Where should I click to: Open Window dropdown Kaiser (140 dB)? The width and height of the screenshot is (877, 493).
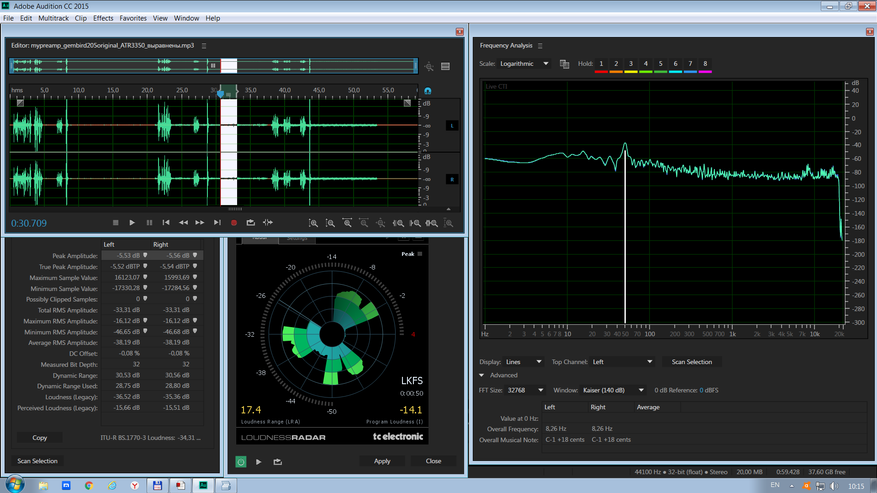(614, 390)
